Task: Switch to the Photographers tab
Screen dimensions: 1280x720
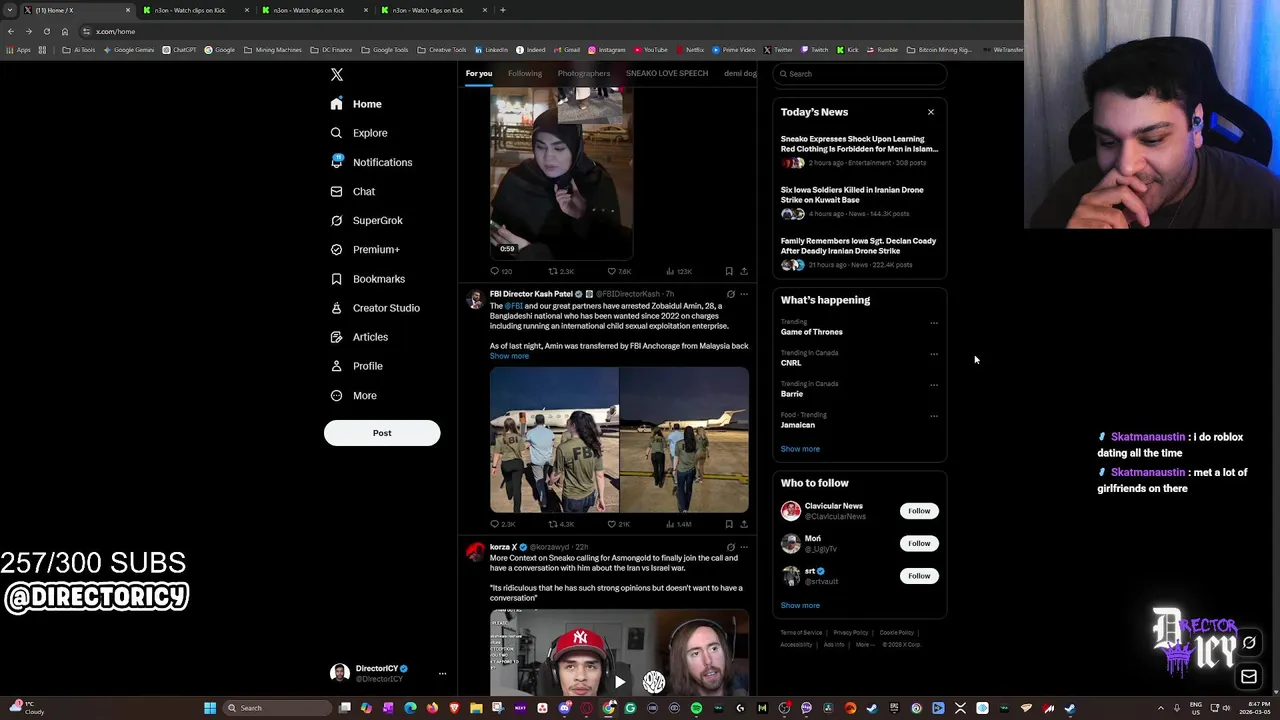Action: pyautogui.click(x=584, y=73)
